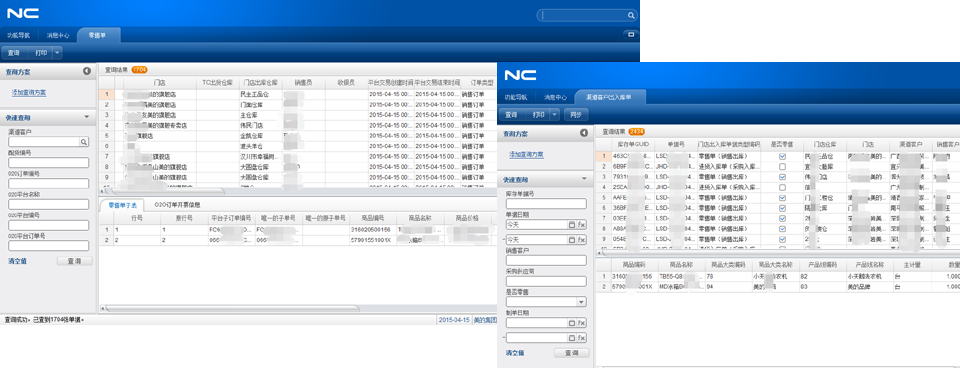Click 打印 toolbar button in the 零售单 window
The width and height of the screenshot is (960, 368).
(40, 53)
